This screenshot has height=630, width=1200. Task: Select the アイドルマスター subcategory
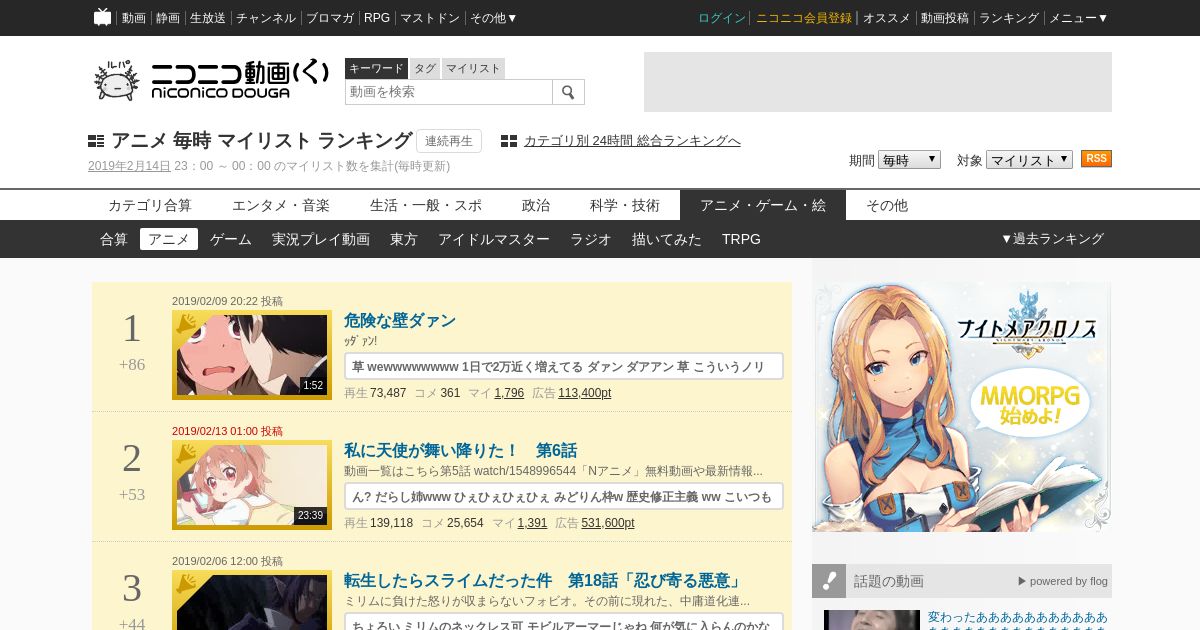click(494, 239)
